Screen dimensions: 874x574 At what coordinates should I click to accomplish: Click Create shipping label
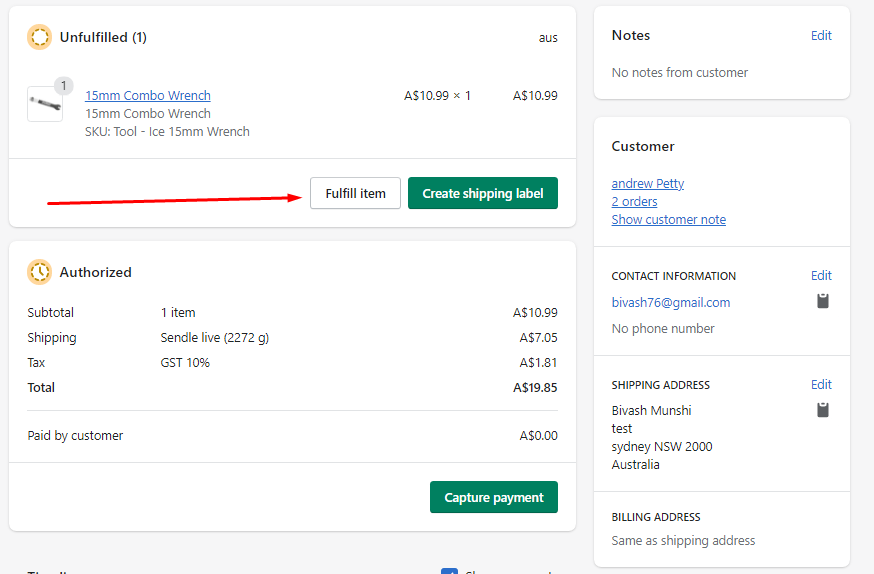(x=482, y=193)
